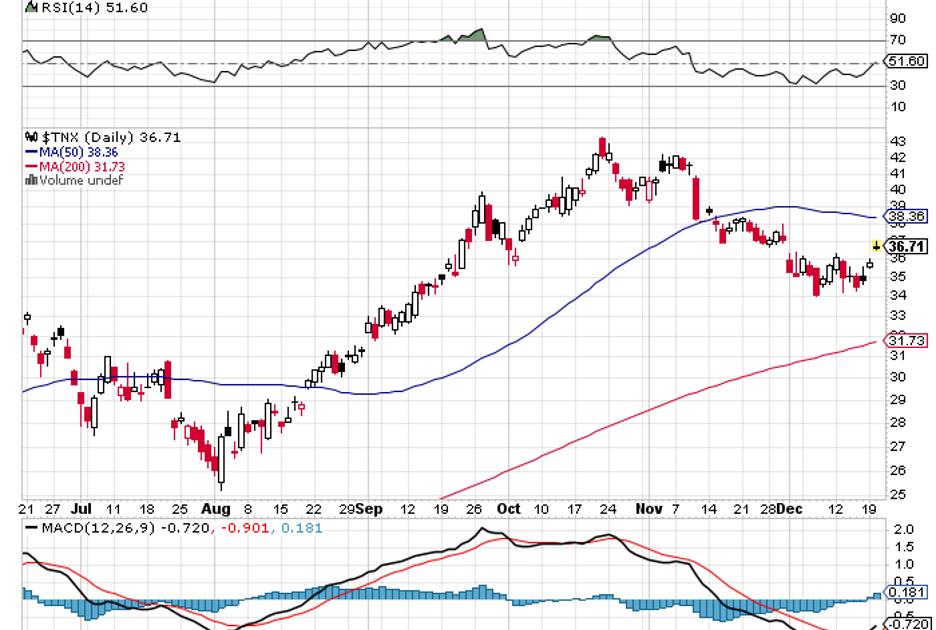The height and width of the screenshot is (630, 936).
Task: Click the 0.181 MACD histogram value tag
Action: [906, 594]
